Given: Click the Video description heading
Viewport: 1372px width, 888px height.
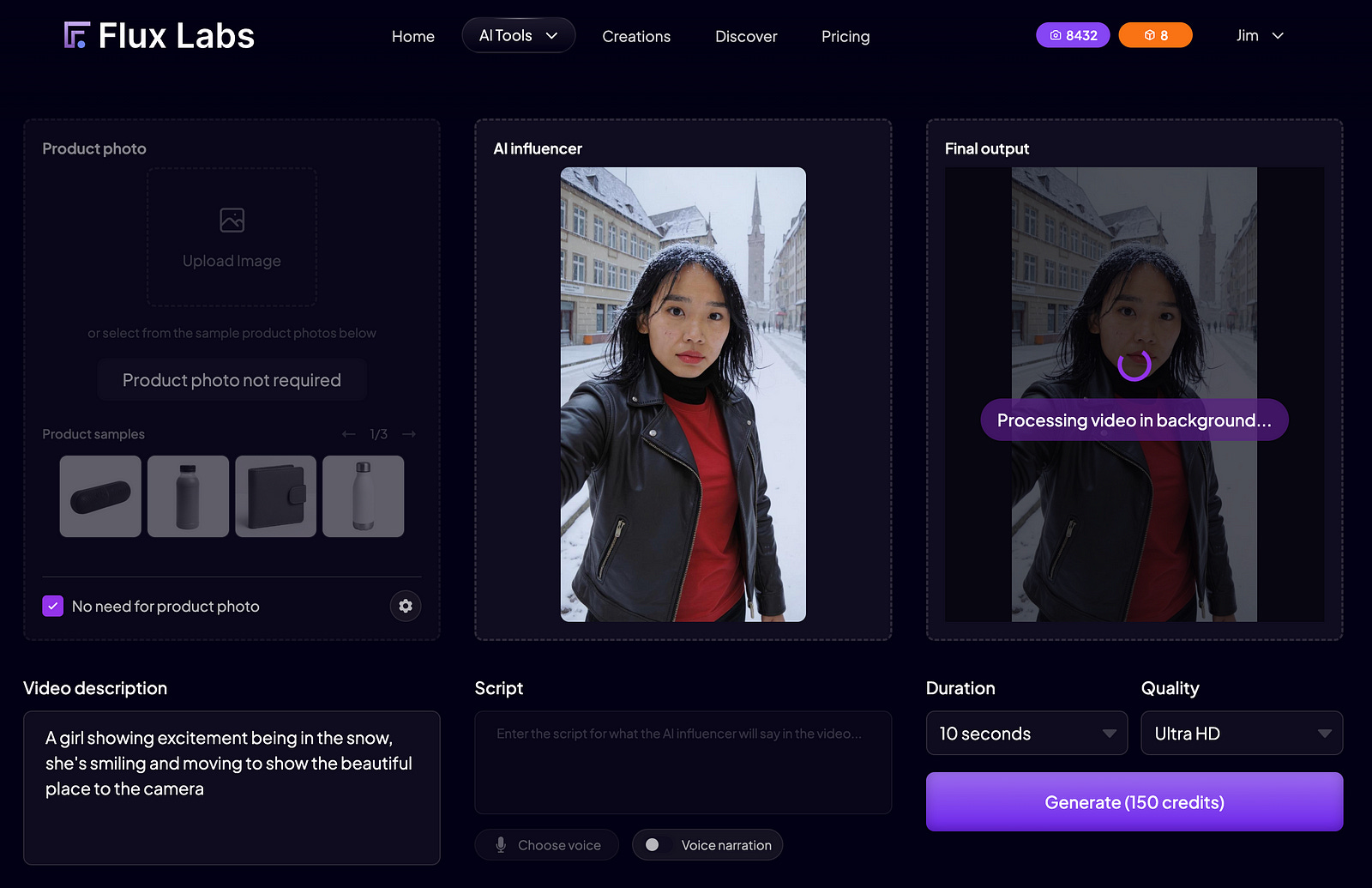Looking at the screenshot, I should click(95, 688).
